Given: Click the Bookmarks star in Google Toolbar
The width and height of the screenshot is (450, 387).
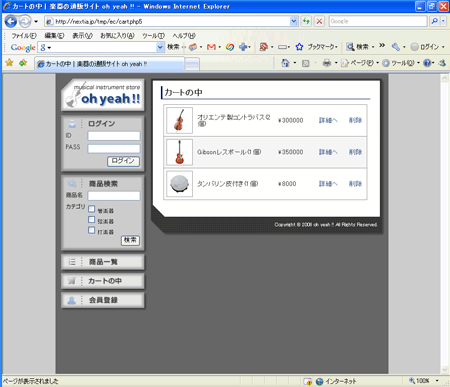Looking at the screenshot, I should click(299, 47).
